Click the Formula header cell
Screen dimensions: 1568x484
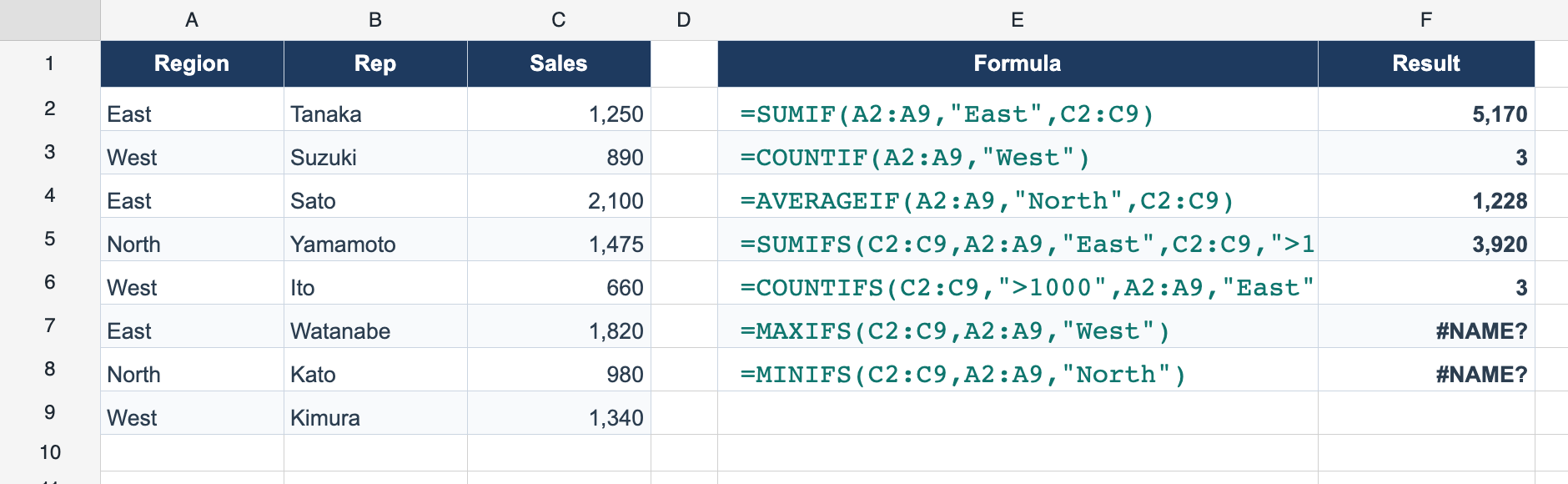click(1018, 63)
